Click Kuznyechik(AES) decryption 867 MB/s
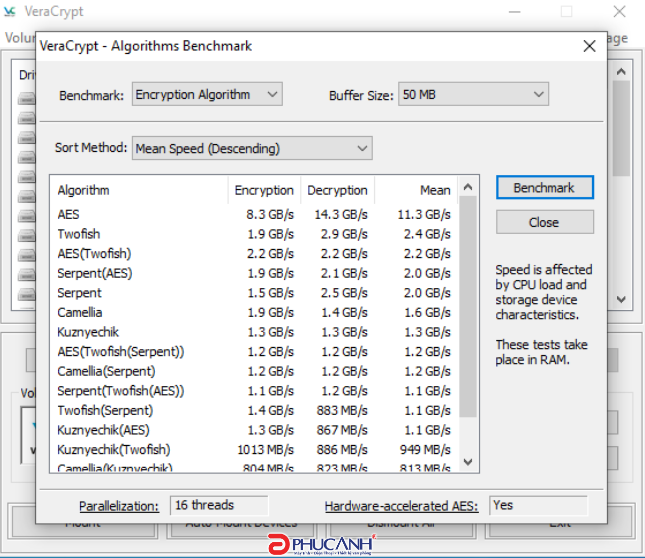645x558 pixels. click(x=342, y=430)
